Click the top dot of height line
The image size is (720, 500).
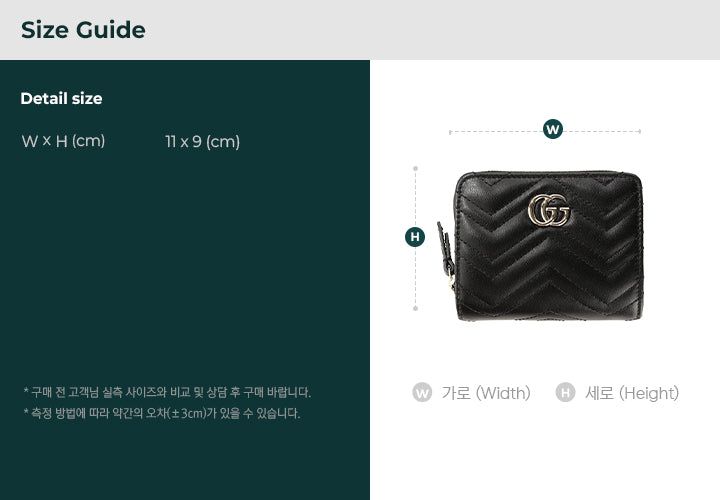pos(416,169)
